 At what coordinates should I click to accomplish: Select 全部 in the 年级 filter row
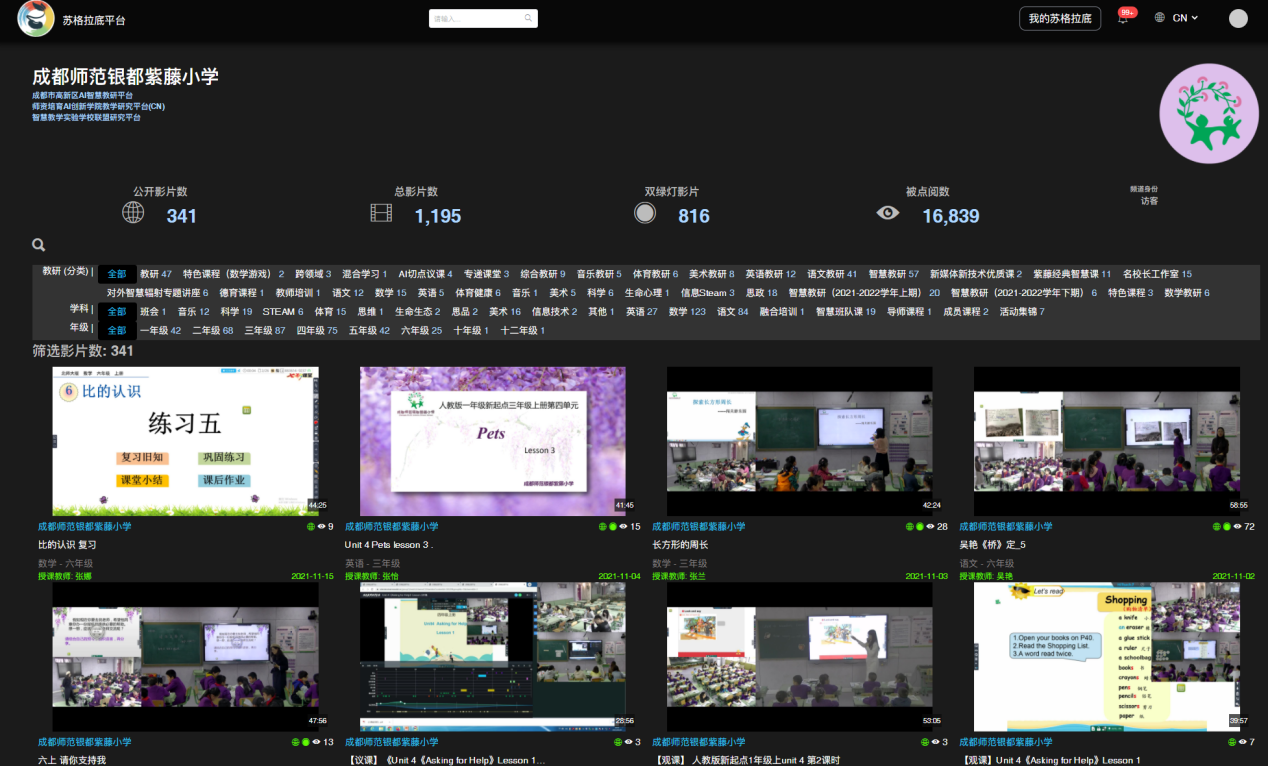117,330
